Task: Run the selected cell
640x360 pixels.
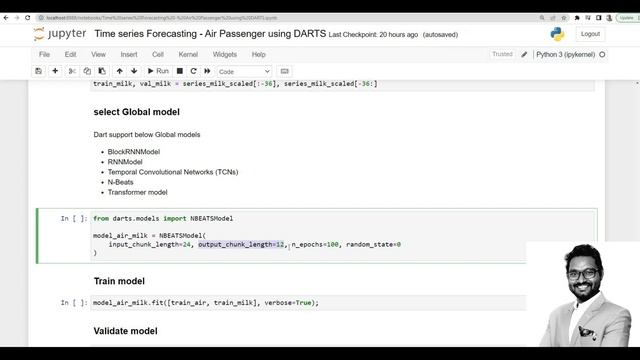Action: coord(158,71)
